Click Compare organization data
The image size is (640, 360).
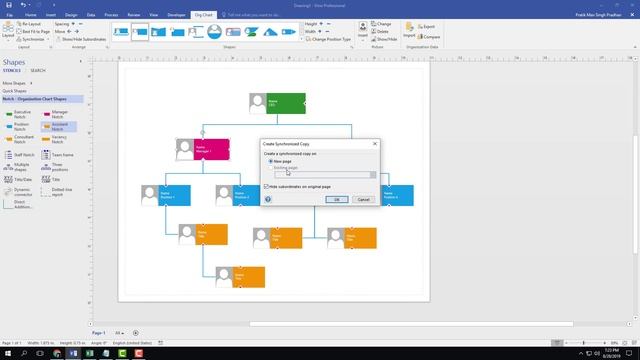pos(429,37)
